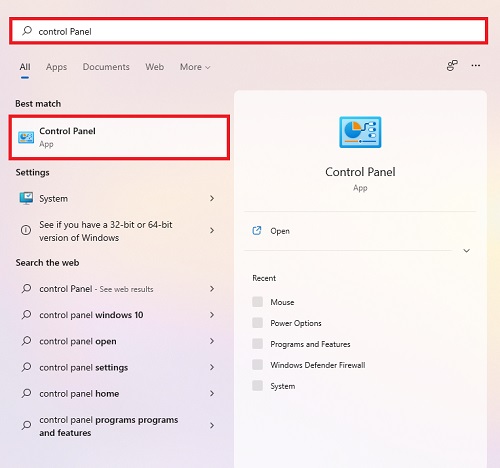Click the magnifier icon in the search box
500x468 pixels.
tap(27, 31)
